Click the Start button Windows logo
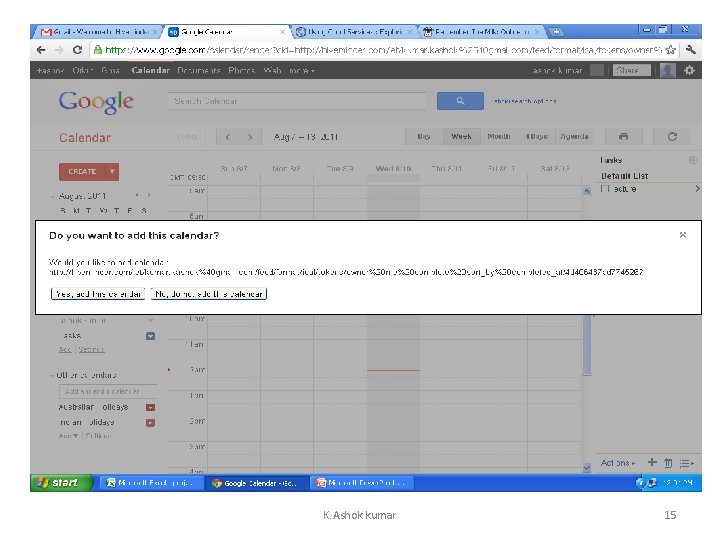 pyautogui.click(x=43, y=483)
